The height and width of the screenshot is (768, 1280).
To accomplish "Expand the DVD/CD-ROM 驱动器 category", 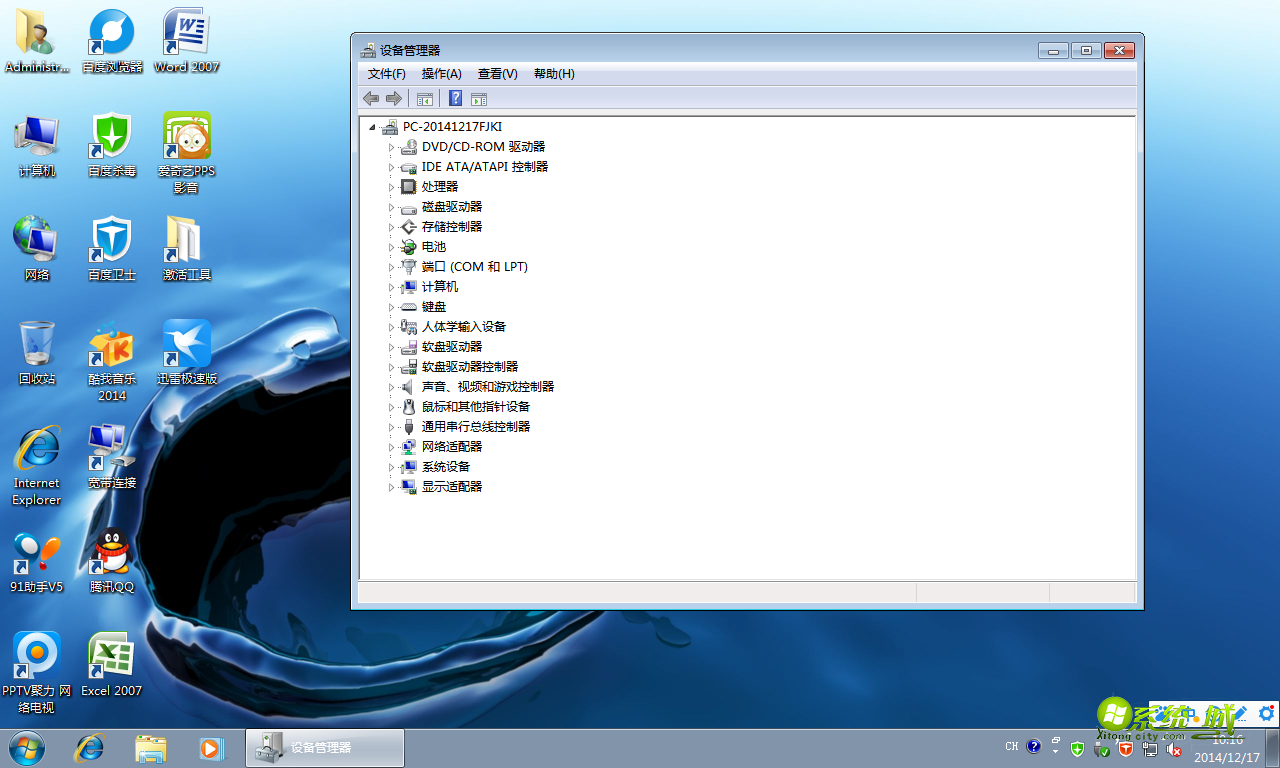I will pyautogui.click(x=393, y=146).
